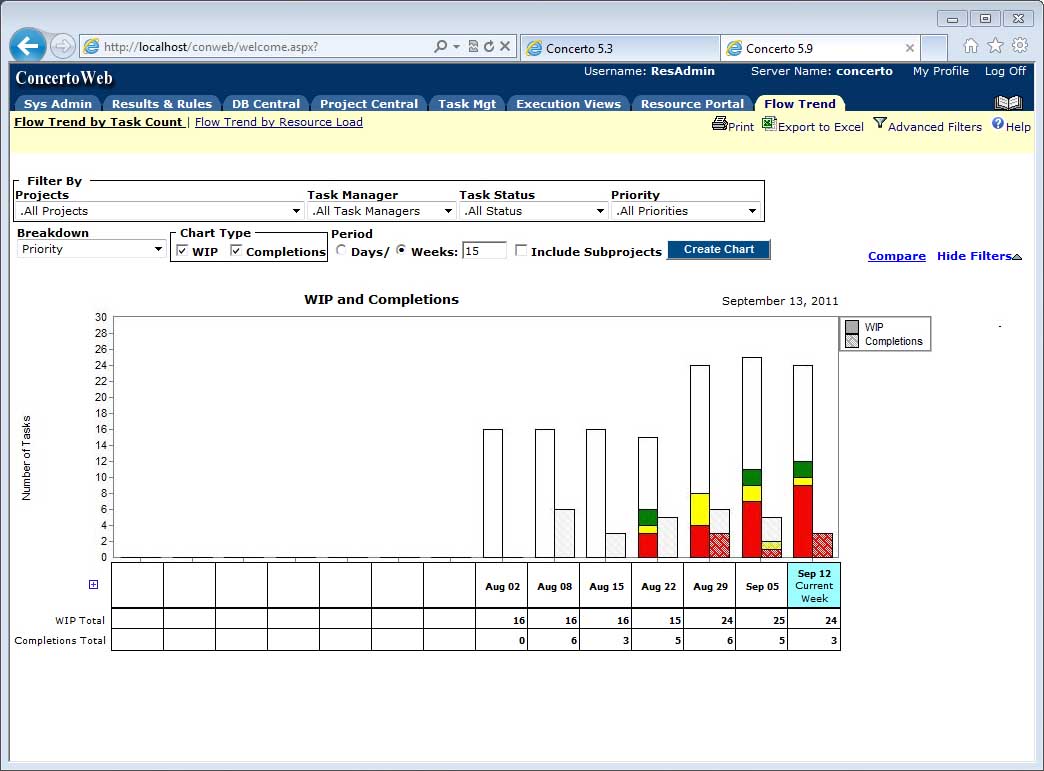Enable Include Subprojects checkbox
The width and height of the screenshot is (1044, 771).
[x=521, y=251]
